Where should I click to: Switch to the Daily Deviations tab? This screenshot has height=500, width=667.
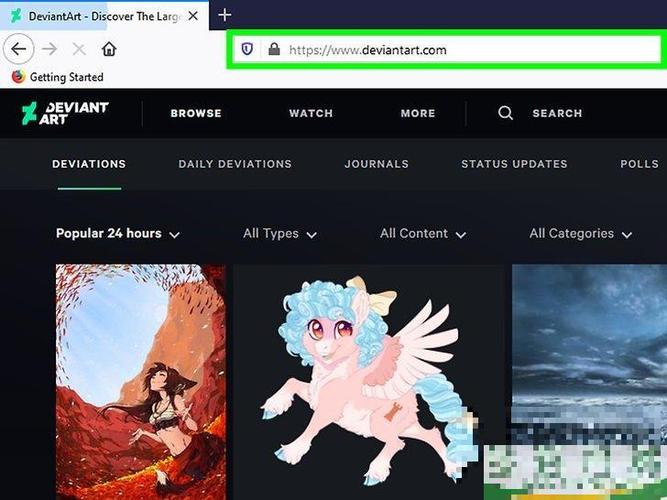(x=235, y=164)
